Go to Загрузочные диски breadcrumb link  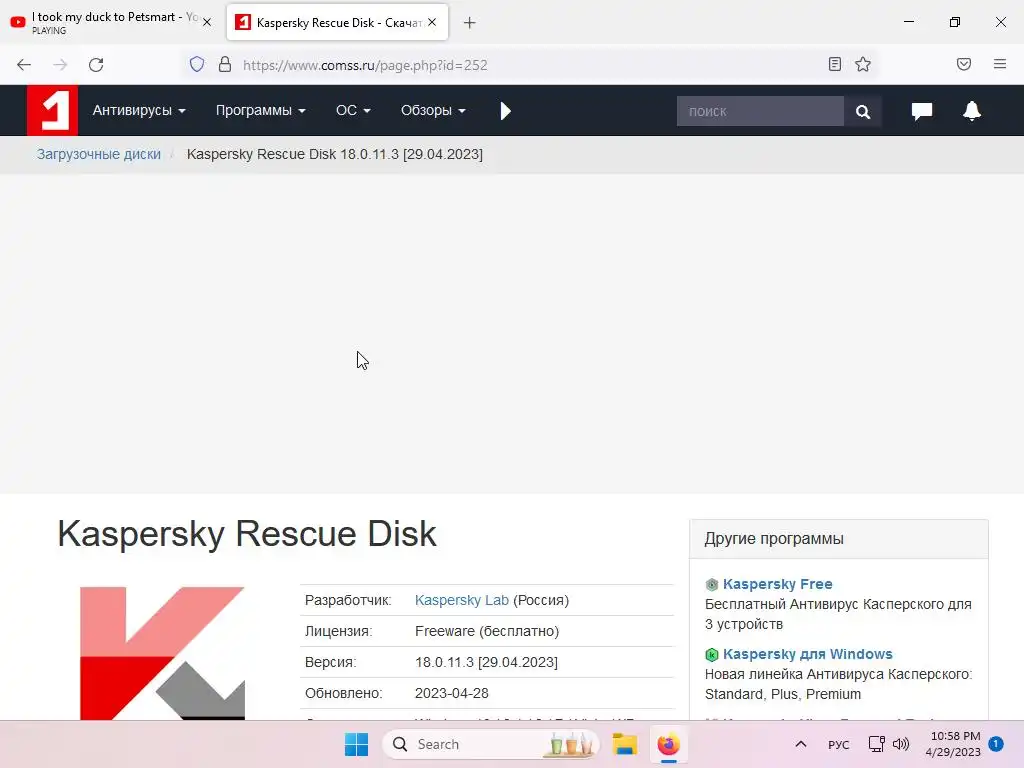(99, 154)
